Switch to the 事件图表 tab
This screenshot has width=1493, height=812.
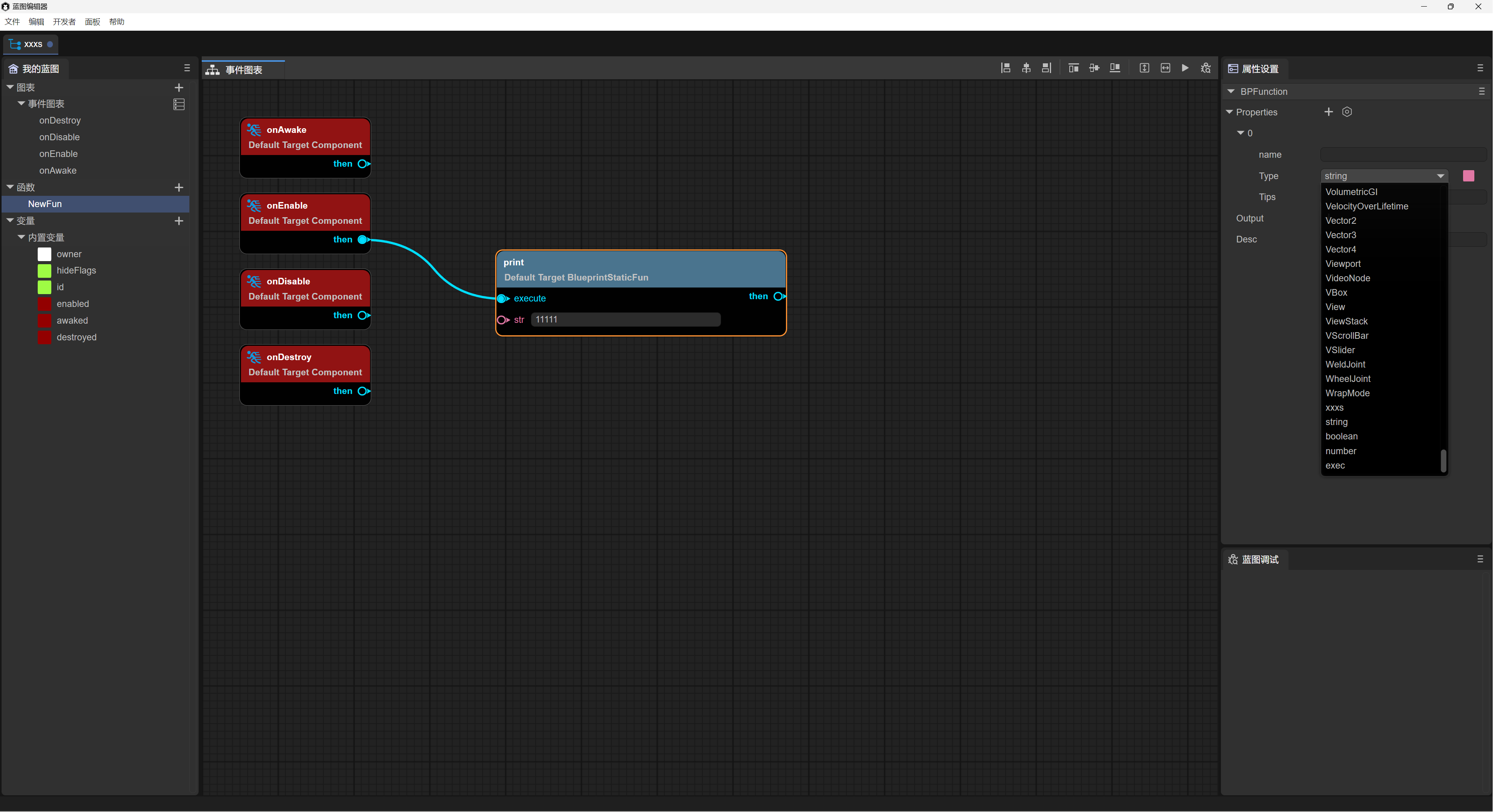[x=243, y=70]
